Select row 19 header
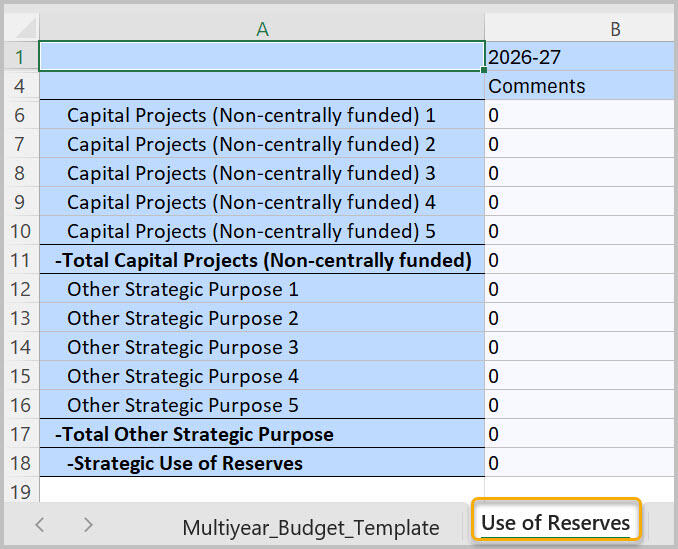 click(22, 491)
